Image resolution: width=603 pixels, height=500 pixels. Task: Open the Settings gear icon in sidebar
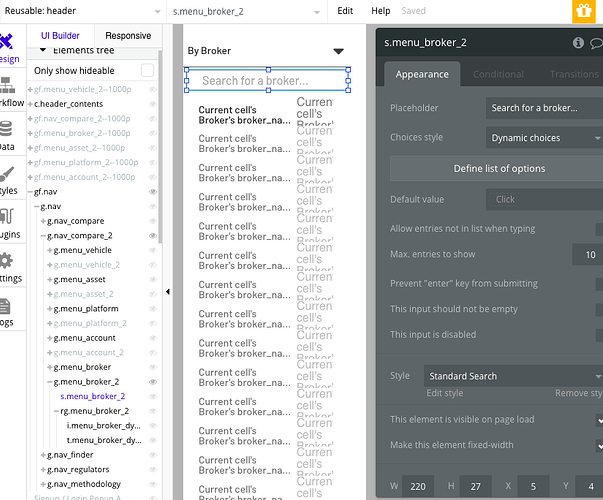(x=7, y=261)
